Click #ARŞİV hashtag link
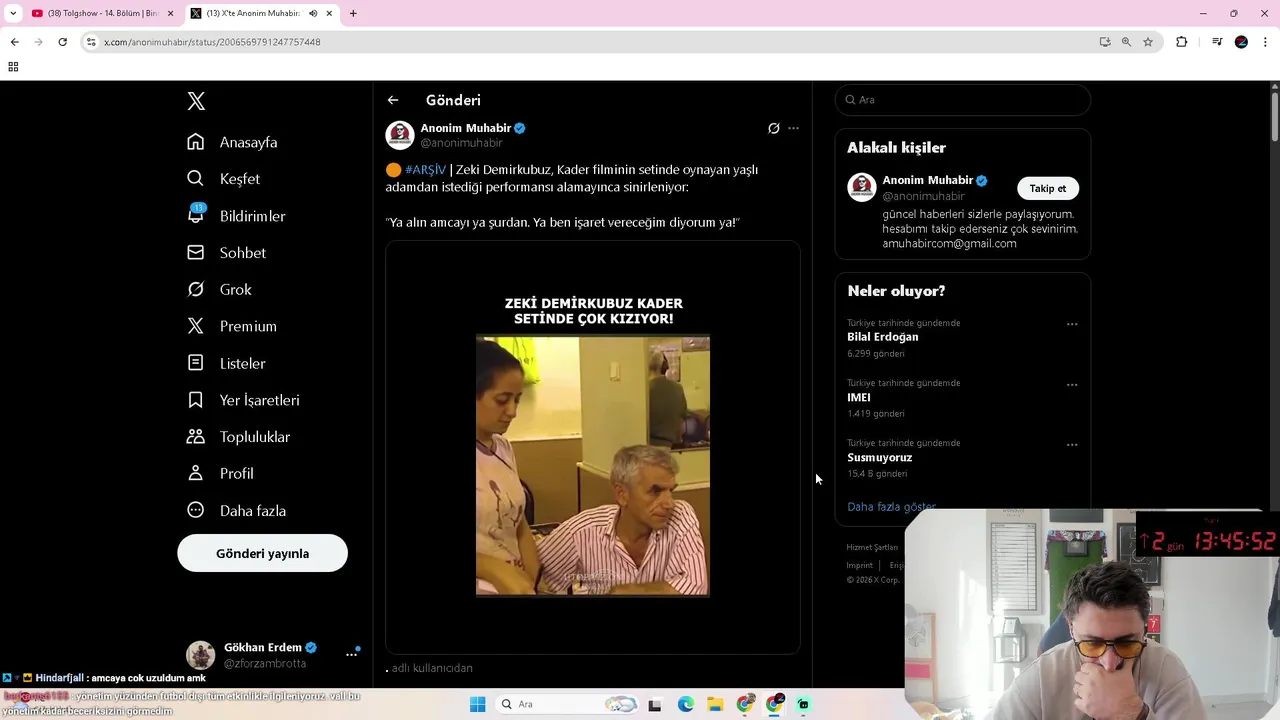This screenshot has width=1280, height=720. coord(425,170)
